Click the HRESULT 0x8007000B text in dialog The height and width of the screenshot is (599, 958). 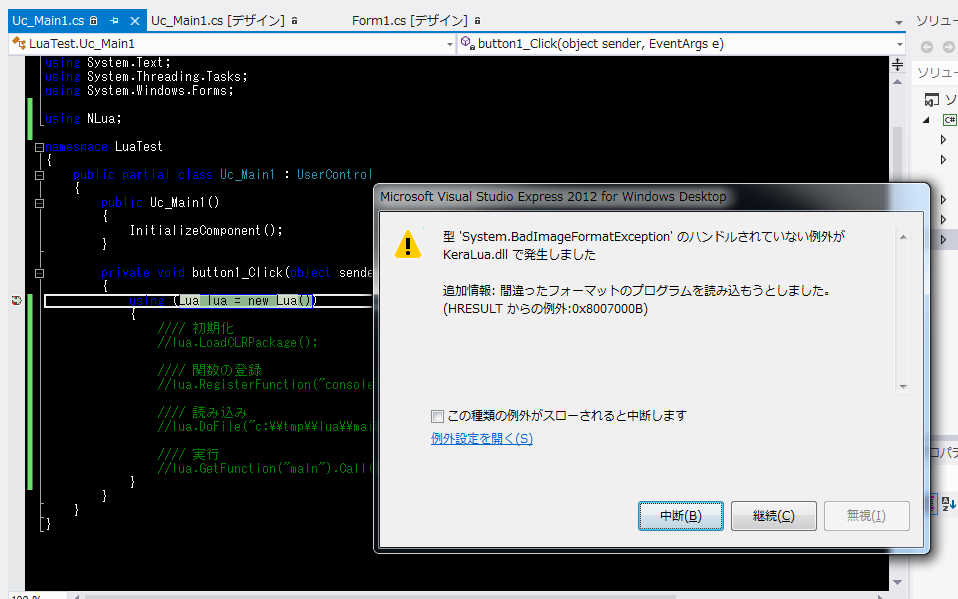point(545,309)
